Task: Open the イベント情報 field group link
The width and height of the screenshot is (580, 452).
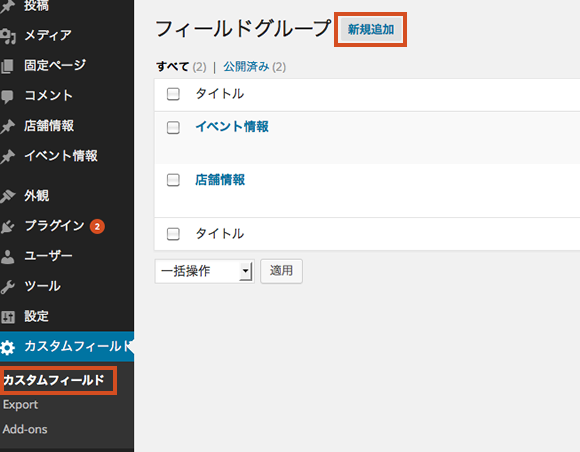Action: [232, 127]
